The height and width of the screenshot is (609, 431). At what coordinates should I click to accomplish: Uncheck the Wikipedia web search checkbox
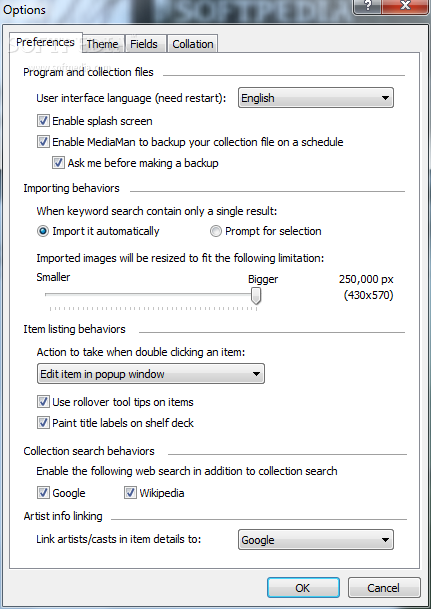(130, 492)
